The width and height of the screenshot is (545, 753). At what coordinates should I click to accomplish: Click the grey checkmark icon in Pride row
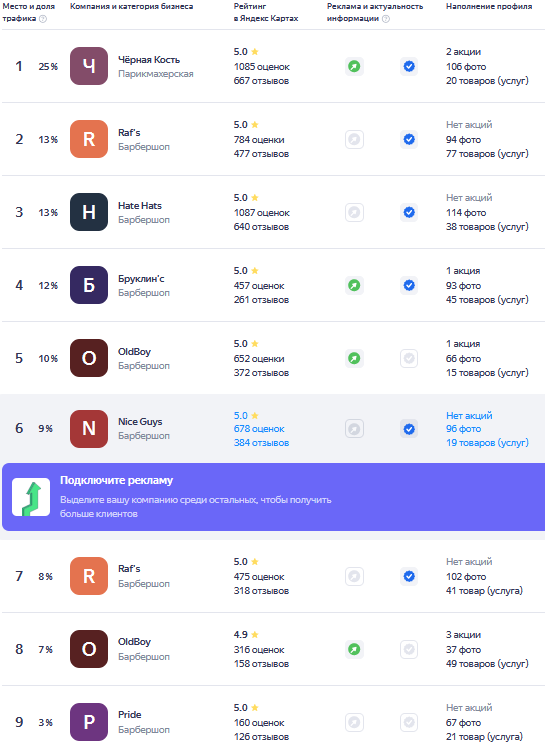(x=409, y=722)
